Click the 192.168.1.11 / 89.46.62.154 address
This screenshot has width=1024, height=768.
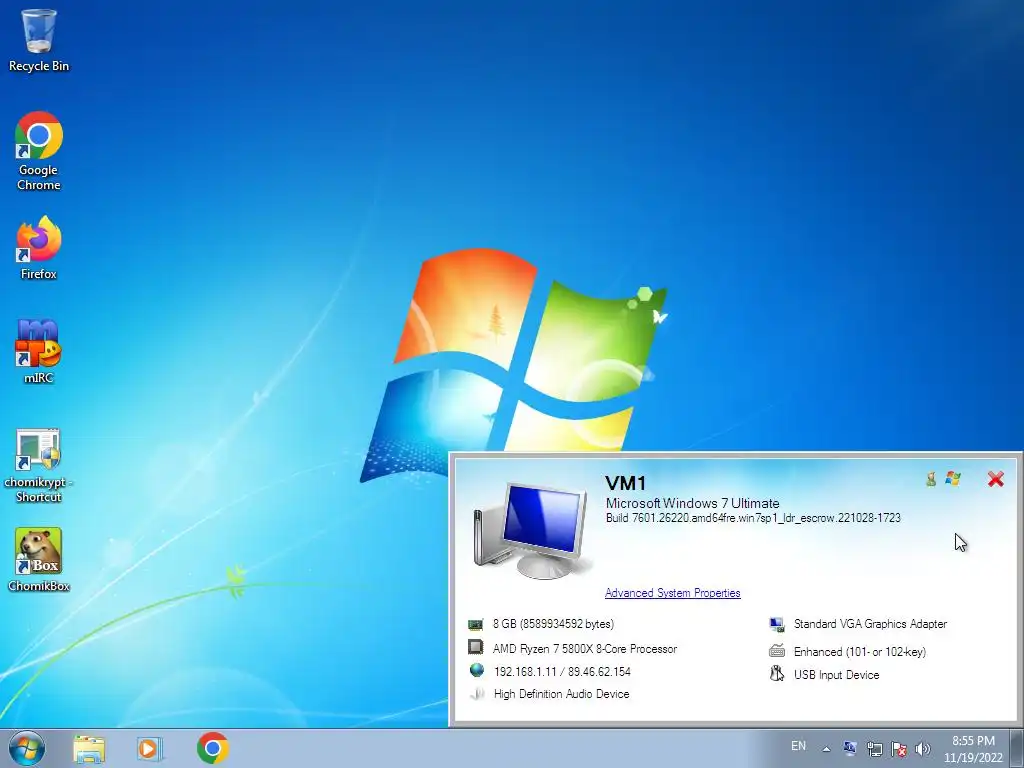pos(562,671)
